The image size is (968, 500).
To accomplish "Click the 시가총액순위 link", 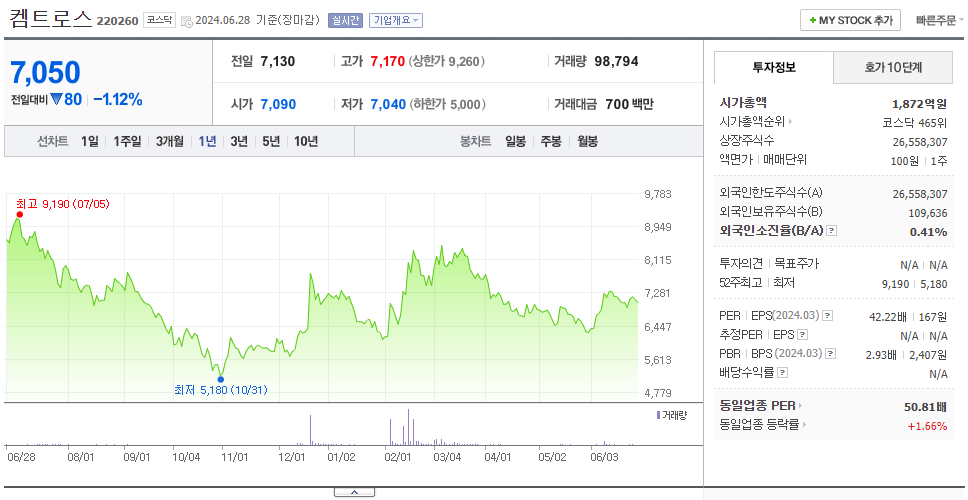I will point(752,122).
